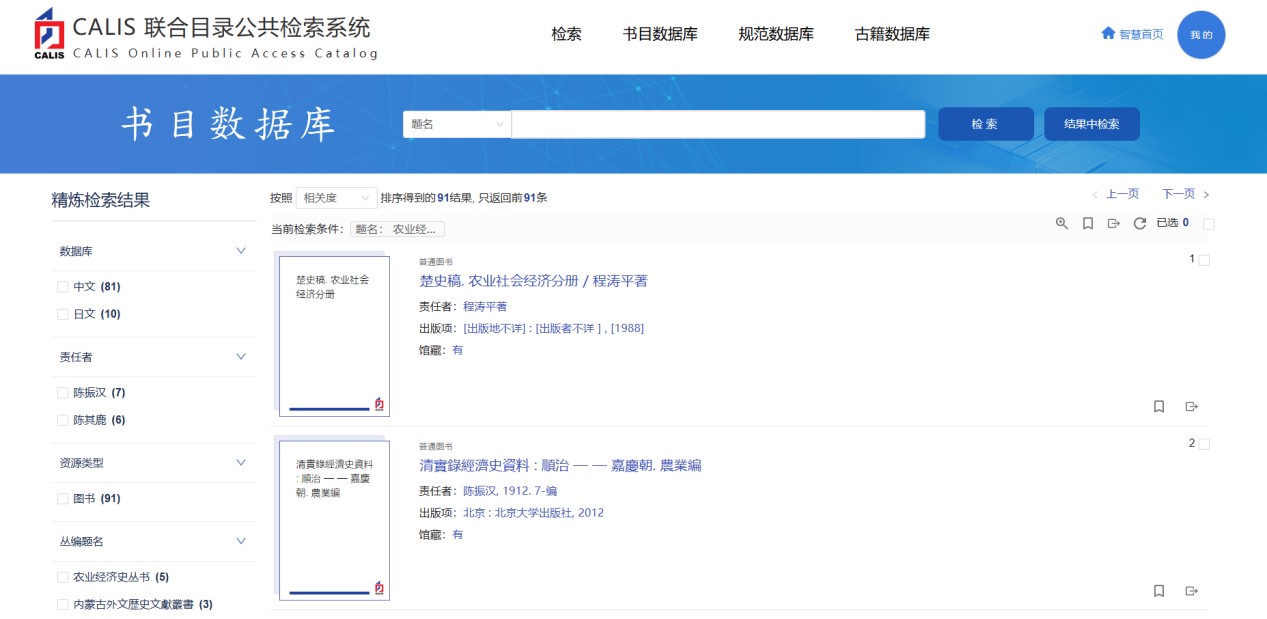This screenshot has width=1267, height=619.
Task: Tick the 中文 (81) checkbox
Action: [x=63, y=287]
